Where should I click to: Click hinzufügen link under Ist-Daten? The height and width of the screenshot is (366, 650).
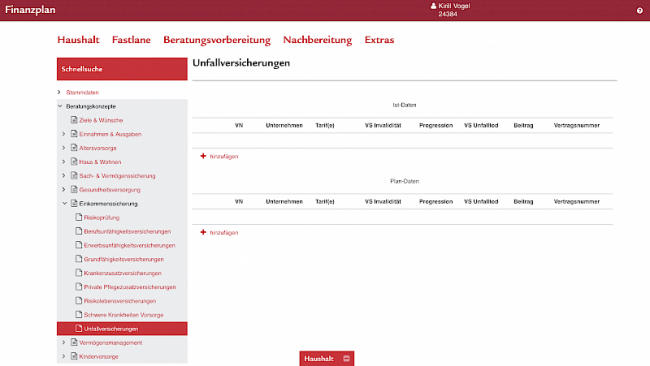tap(224, 156)
